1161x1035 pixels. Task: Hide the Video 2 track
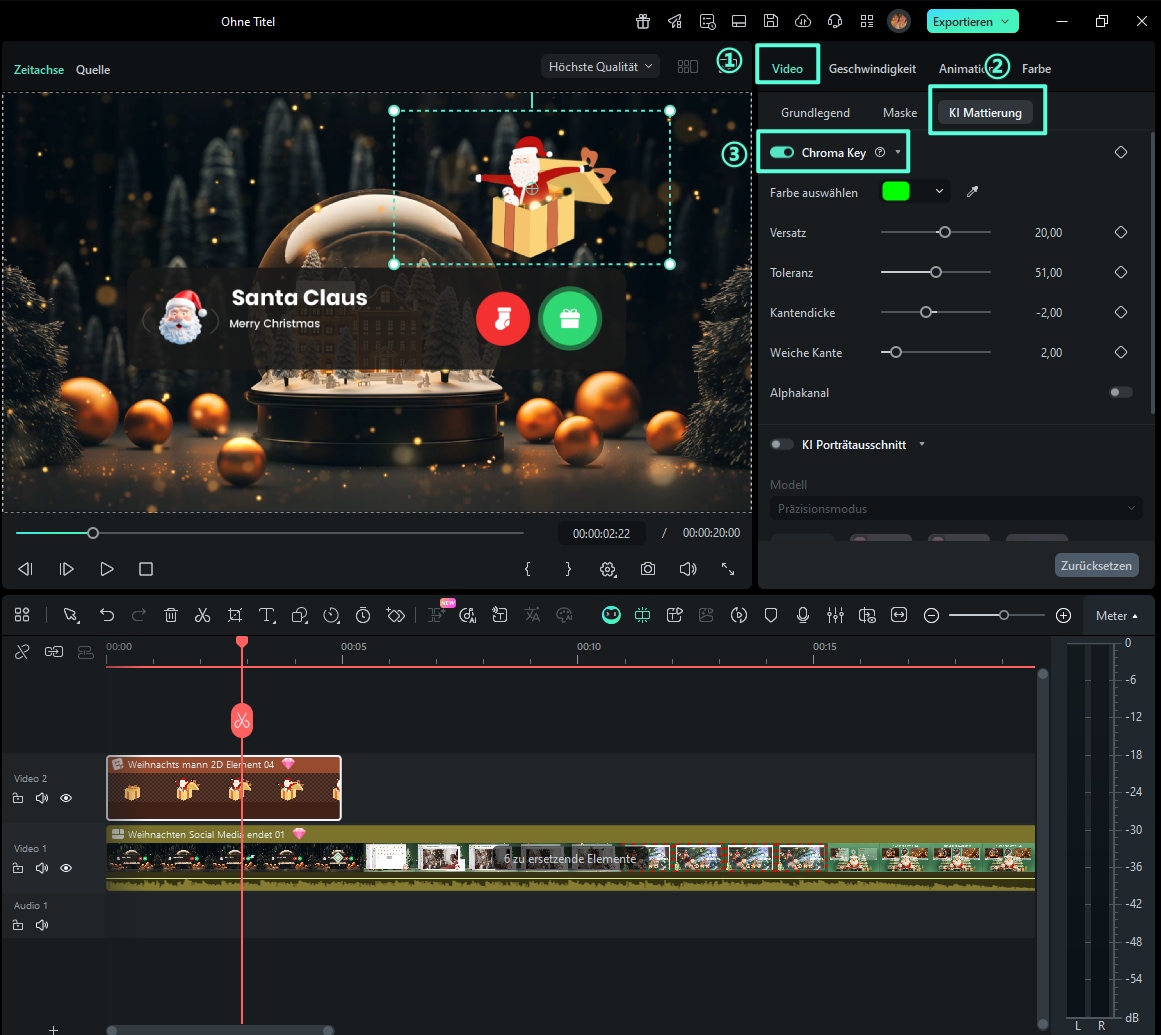[x=66, y=798]
